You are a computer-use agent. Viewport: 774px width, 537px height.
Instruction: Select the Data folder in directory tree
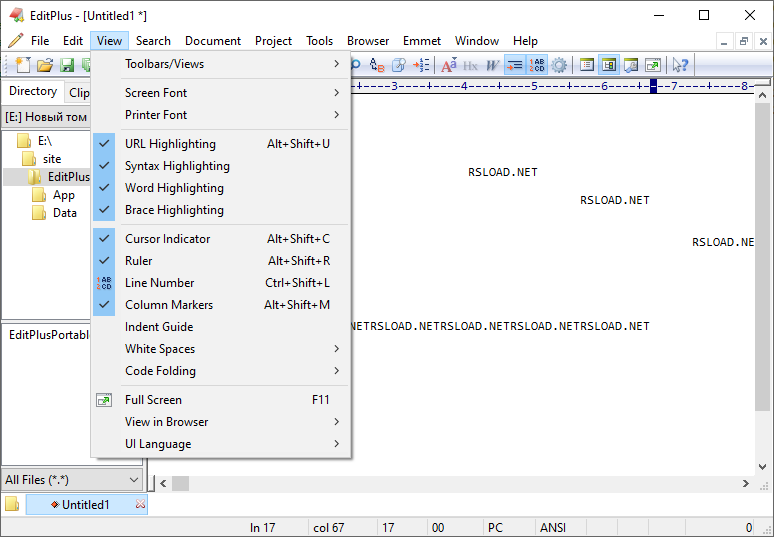click(x=65, y=213)
